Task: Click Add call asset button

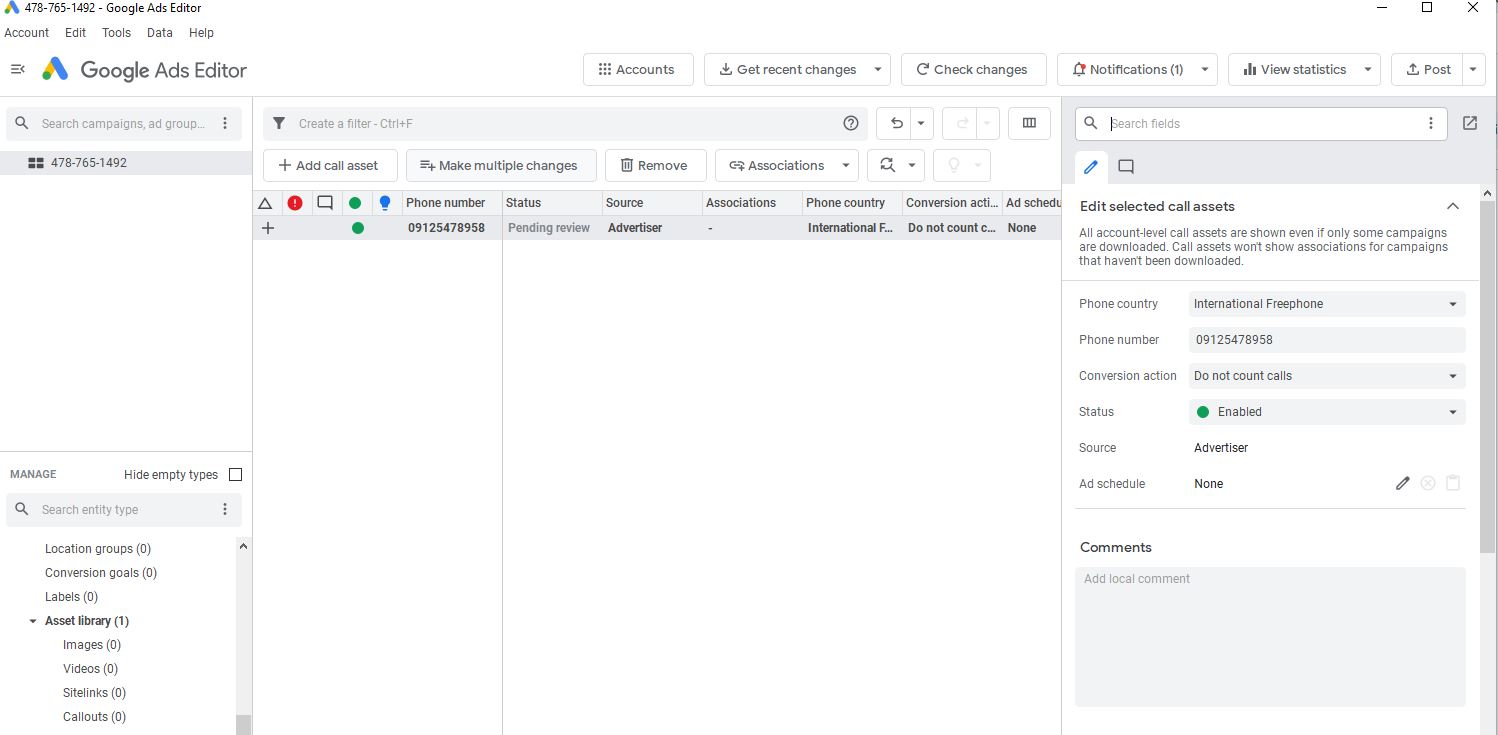Action: [330, 165]
